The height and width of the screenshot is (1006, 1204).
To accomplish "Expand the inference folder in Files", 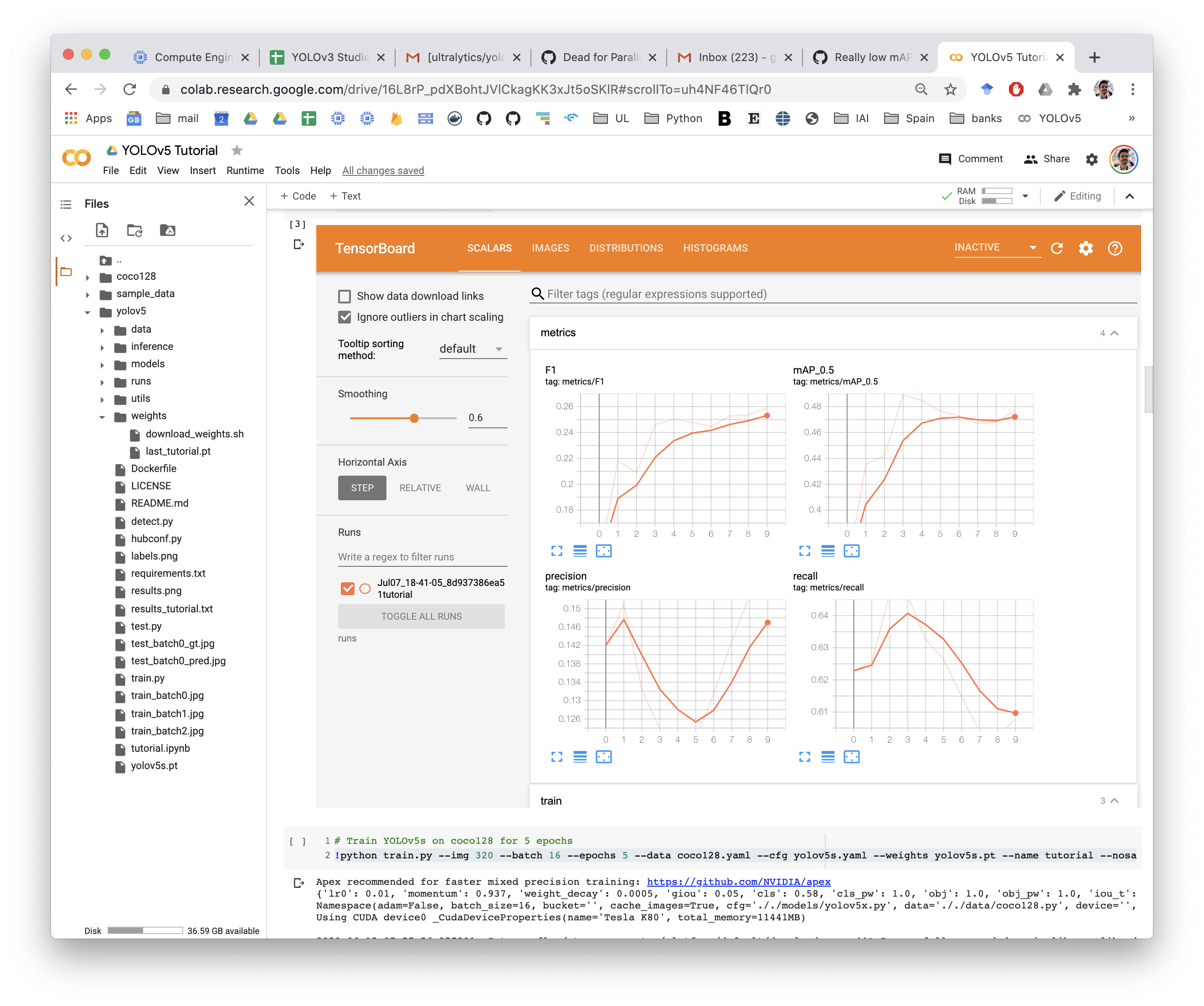I will click(103, 346).
